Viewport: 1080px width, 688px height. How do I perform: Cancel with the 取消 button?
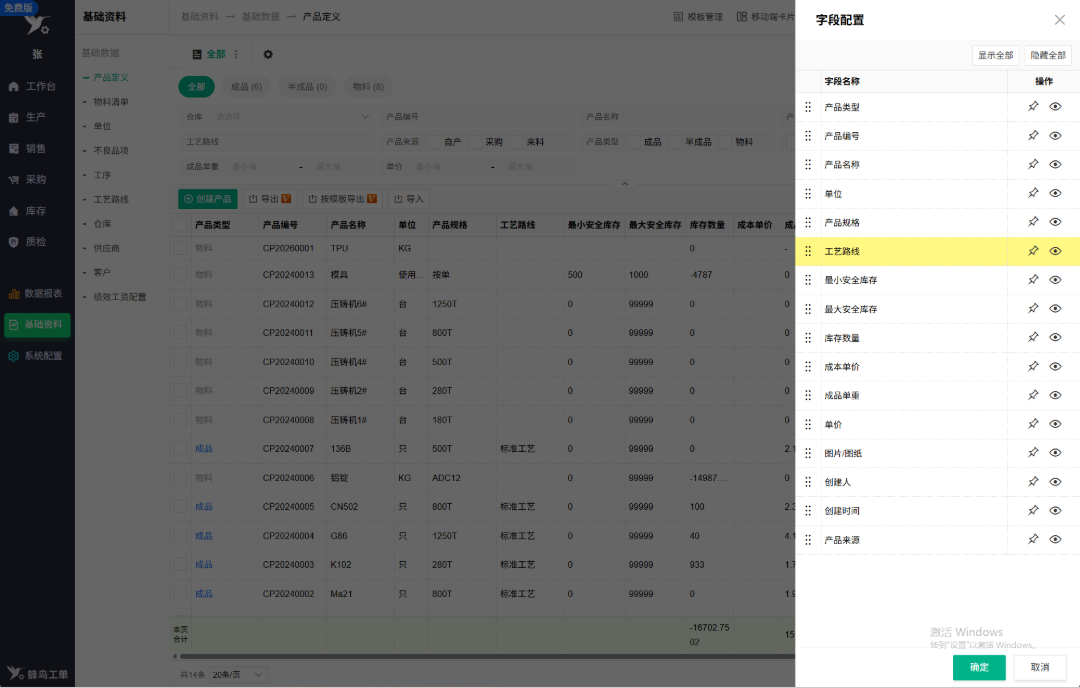coord(1039,667)
